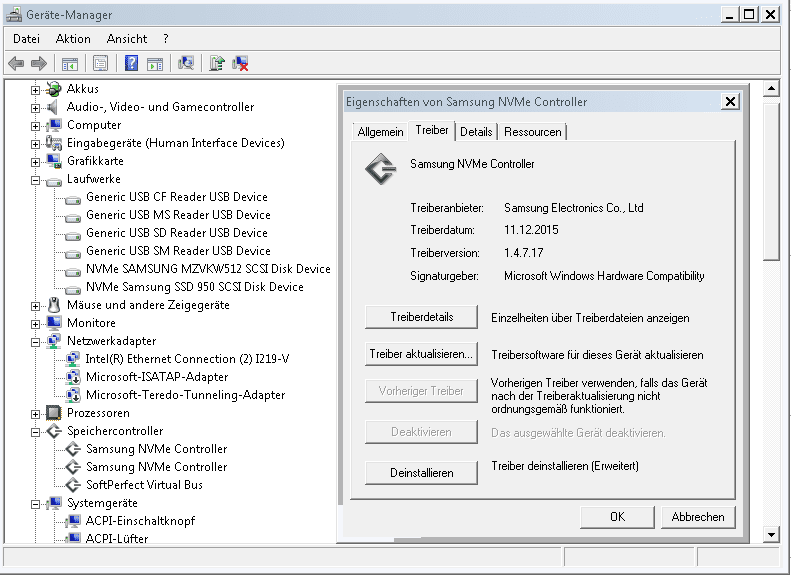Select Generic USB SM Reader USB Device
The height and width of the screenshot is (576, 791).
tap(178, 251)
